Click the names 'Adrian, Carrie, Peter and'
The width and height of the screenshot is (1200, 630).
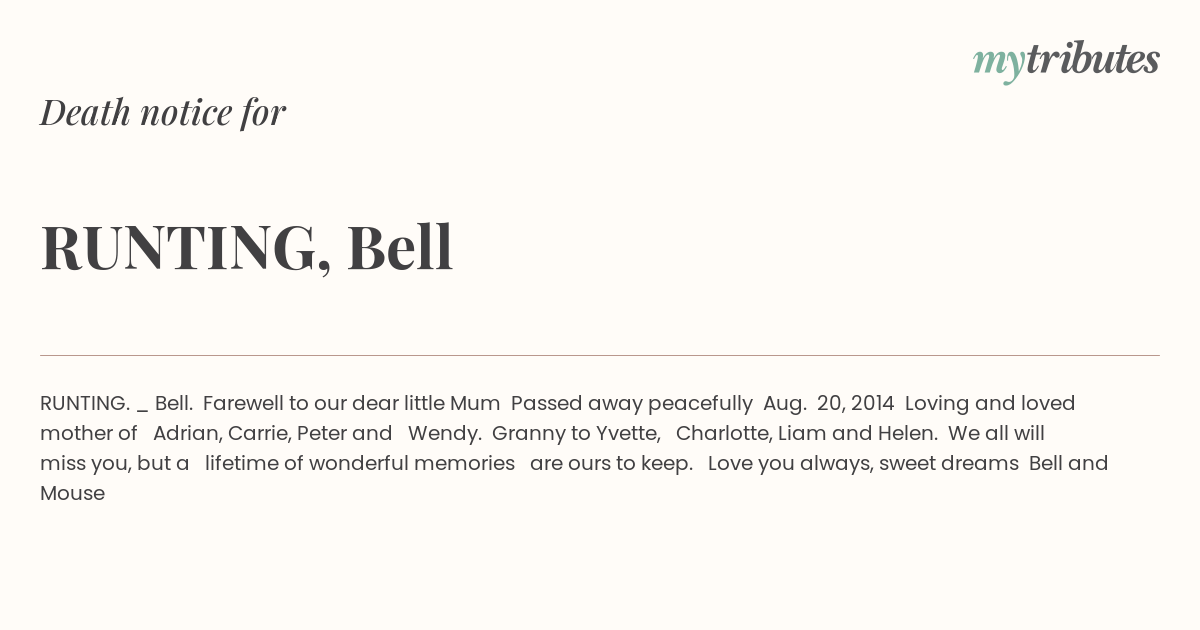coord(272,434)
